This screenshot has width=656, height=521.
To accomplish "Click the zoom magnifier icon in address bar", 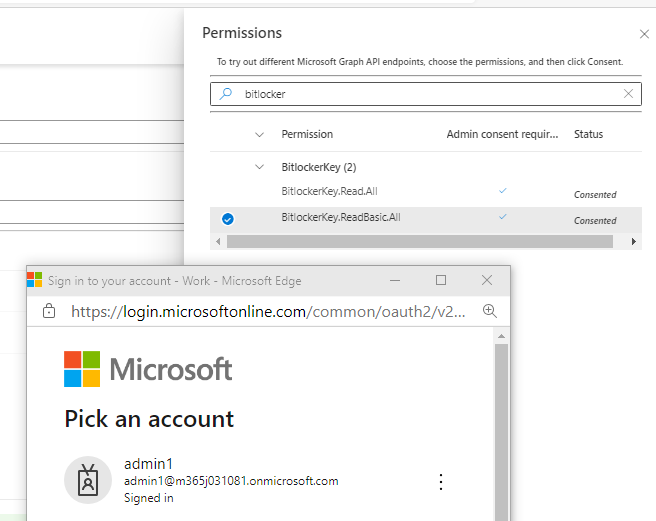I will click(490, 311).
